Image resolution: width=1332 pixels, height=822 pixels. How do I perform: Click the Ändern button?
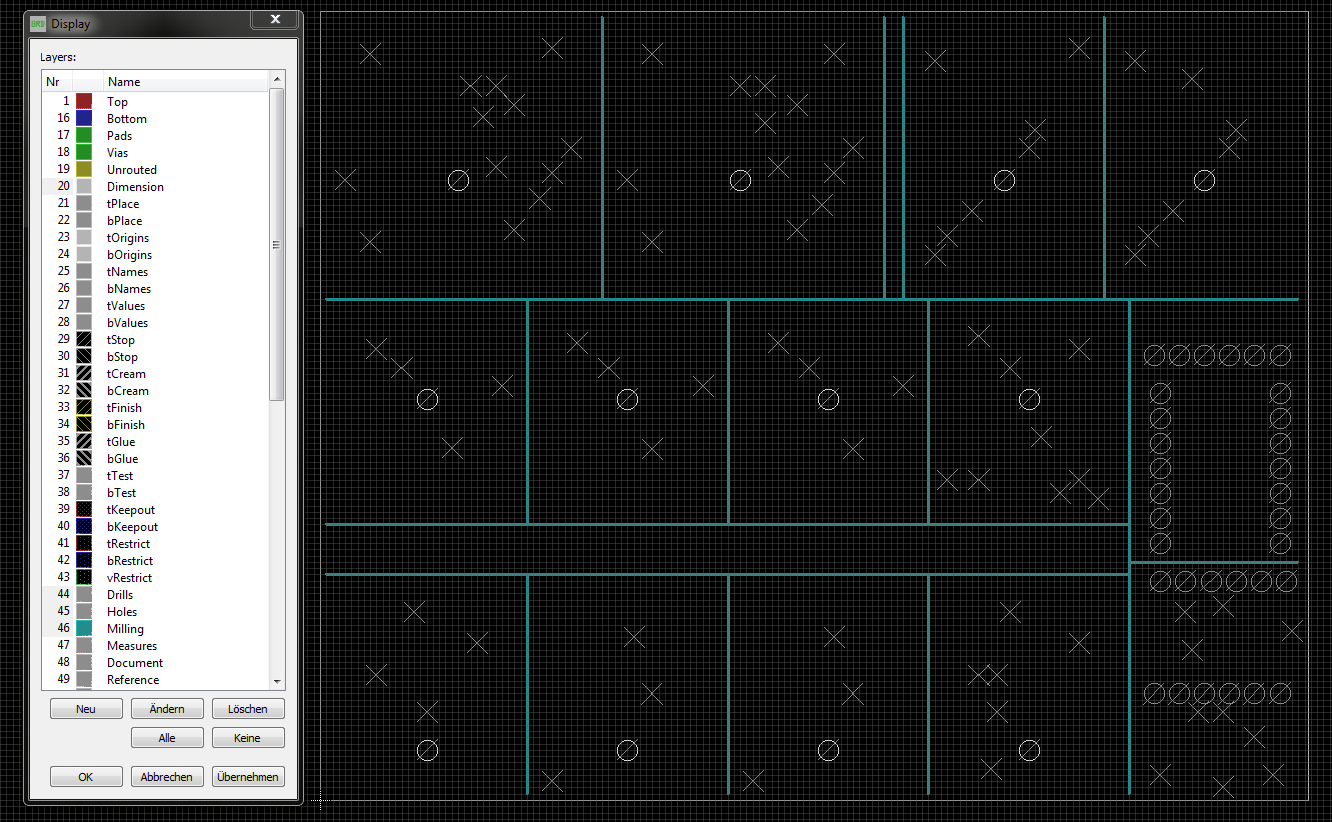click(x=167, y=709)
